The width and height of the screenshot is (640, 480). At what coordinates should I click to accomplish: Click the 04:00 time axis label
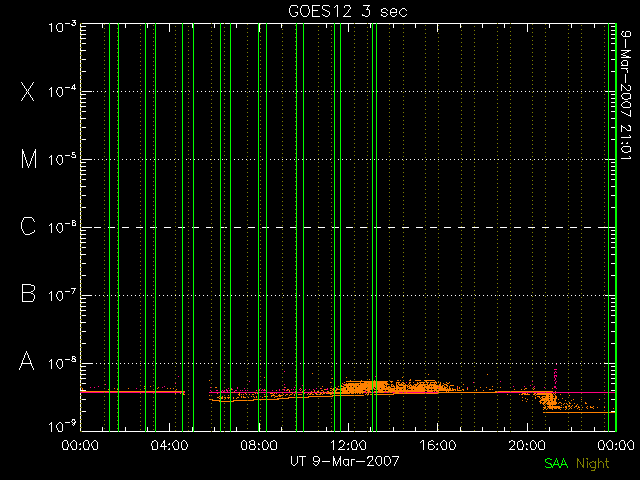pos(169,445)
